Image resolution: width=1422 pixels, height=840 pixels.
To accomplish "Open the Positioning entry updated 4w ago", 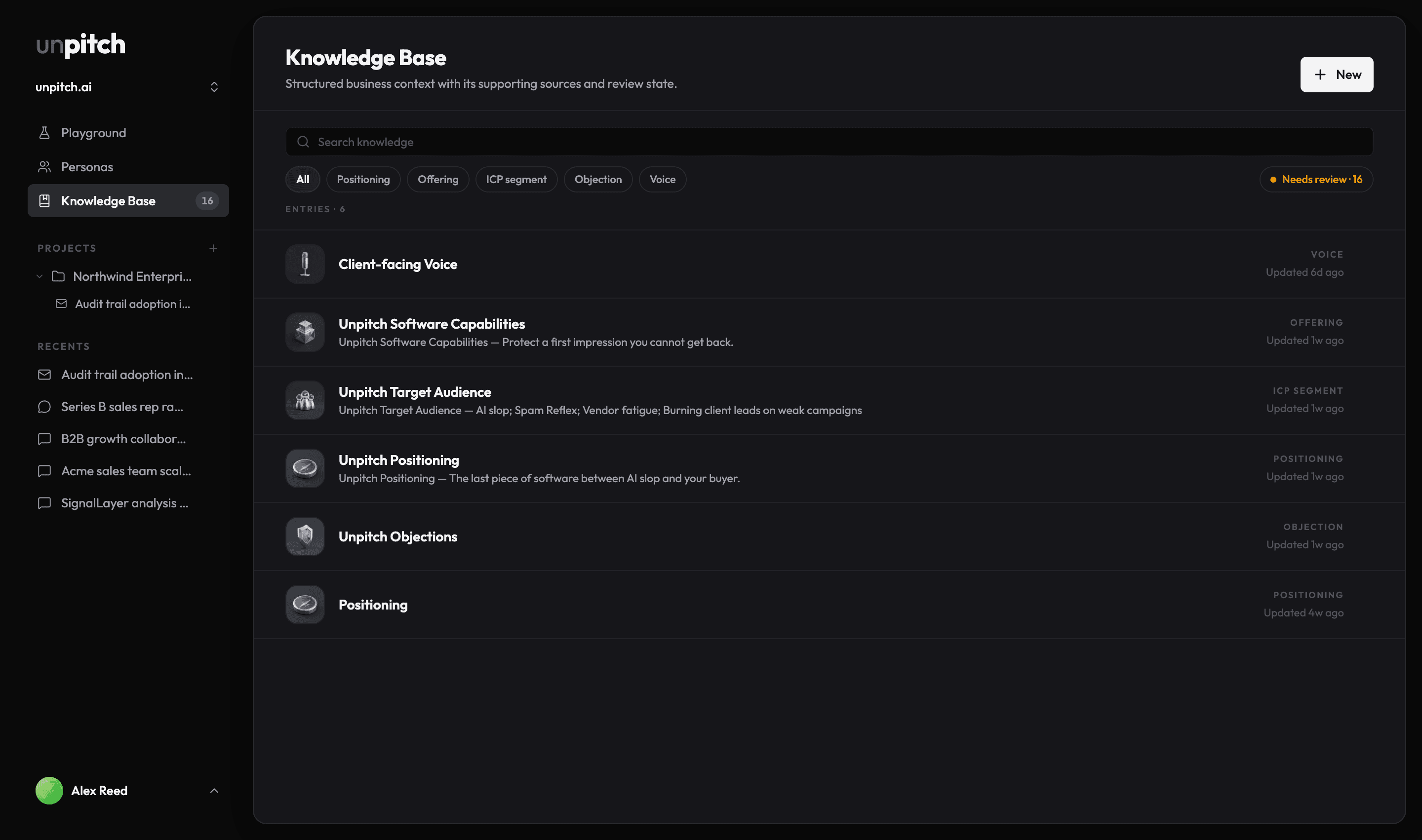I will pyautogui.click(x=829, y=604).
